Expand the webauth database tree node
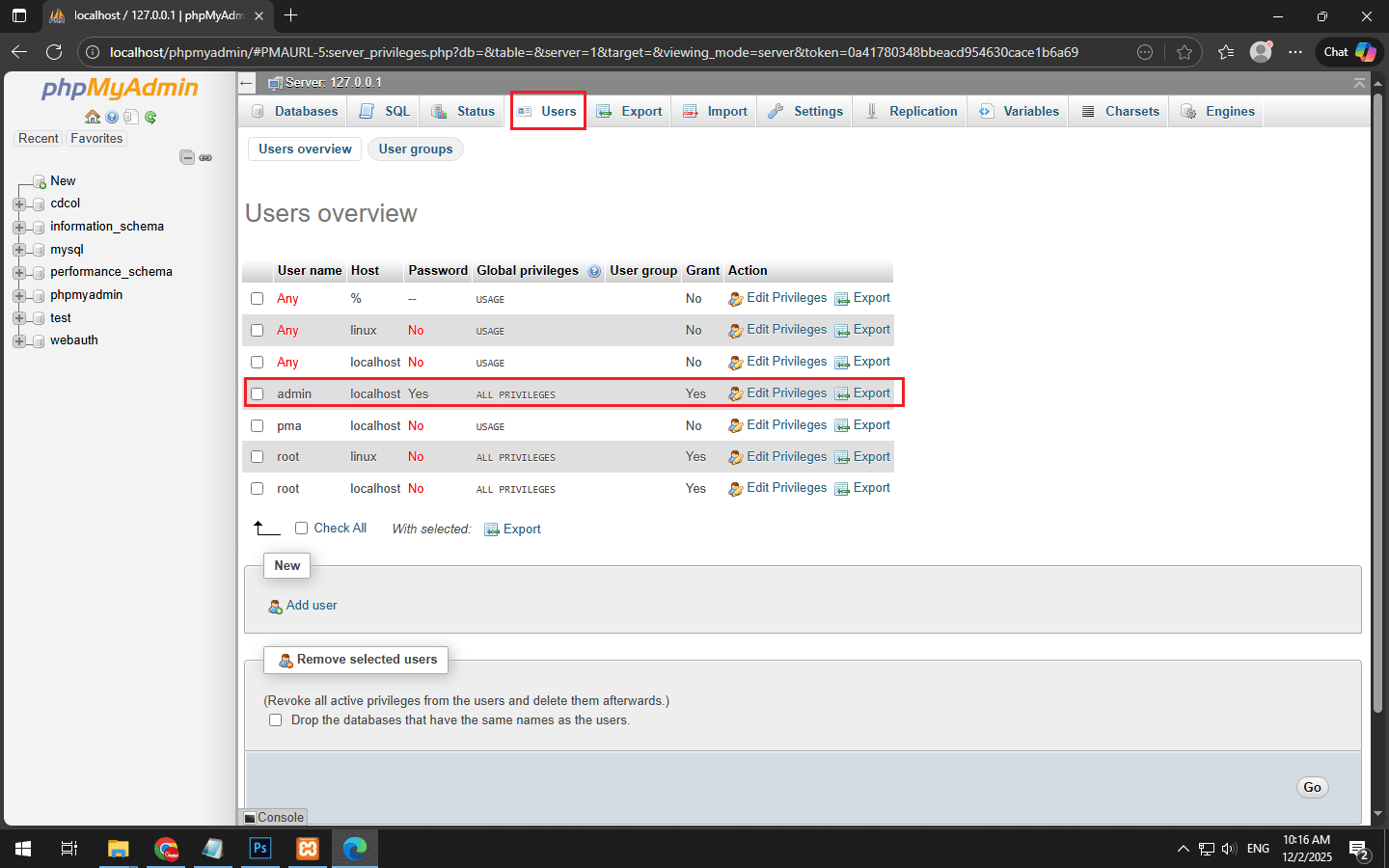Screen dimensions: 1389x868 pyautogui.click(x=18, y=340)
